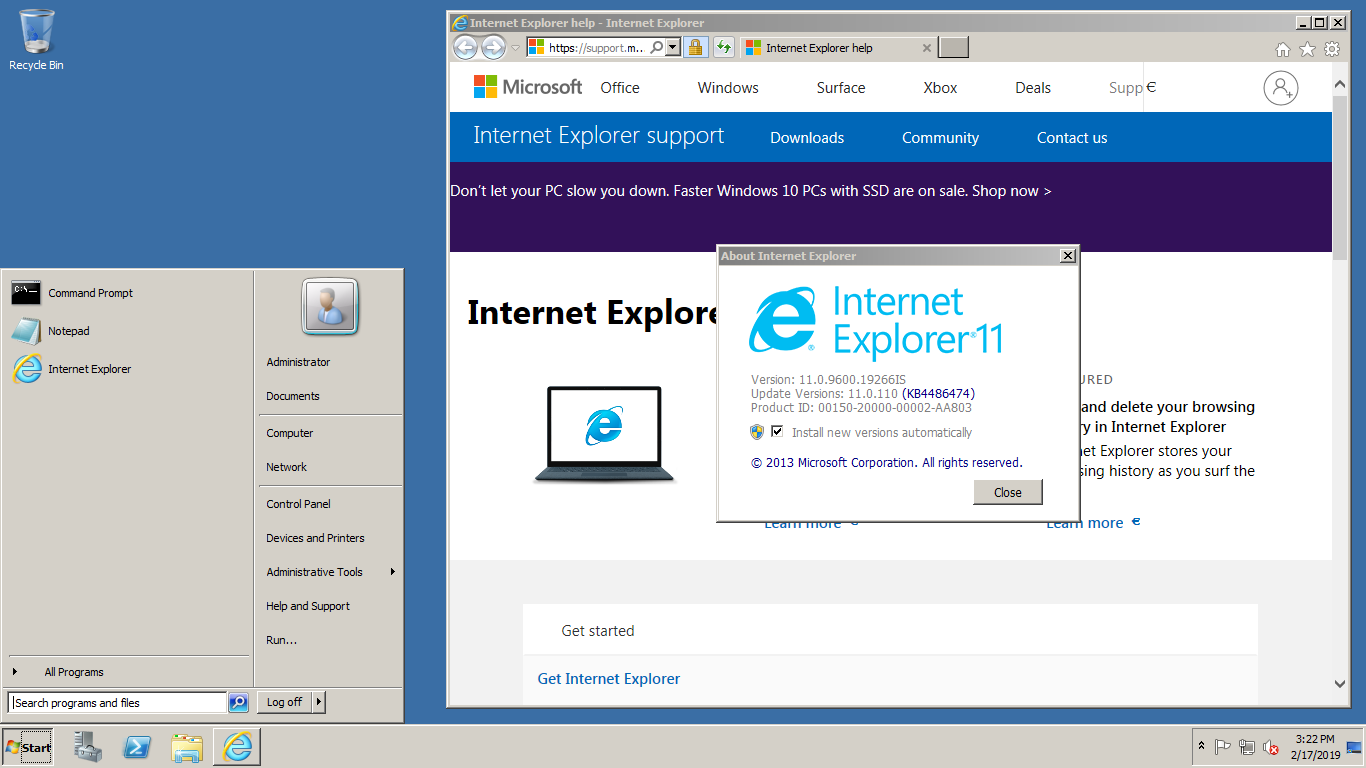Image resolution: width=1366 pixels, height=768 pixels.
Task: Expand Administrative Tools submenu
Action: coord(329,572)
